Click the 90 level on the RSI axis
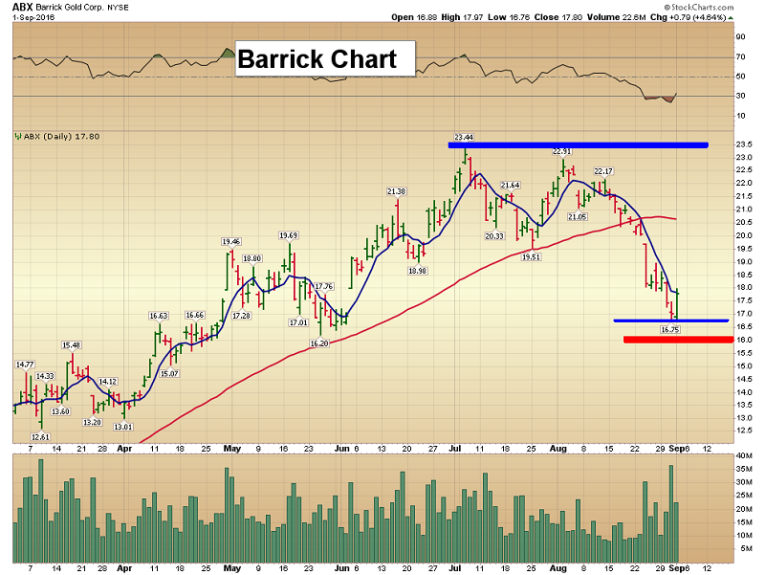The width and height of the screenshot is (765, 575). coord(741,37)
